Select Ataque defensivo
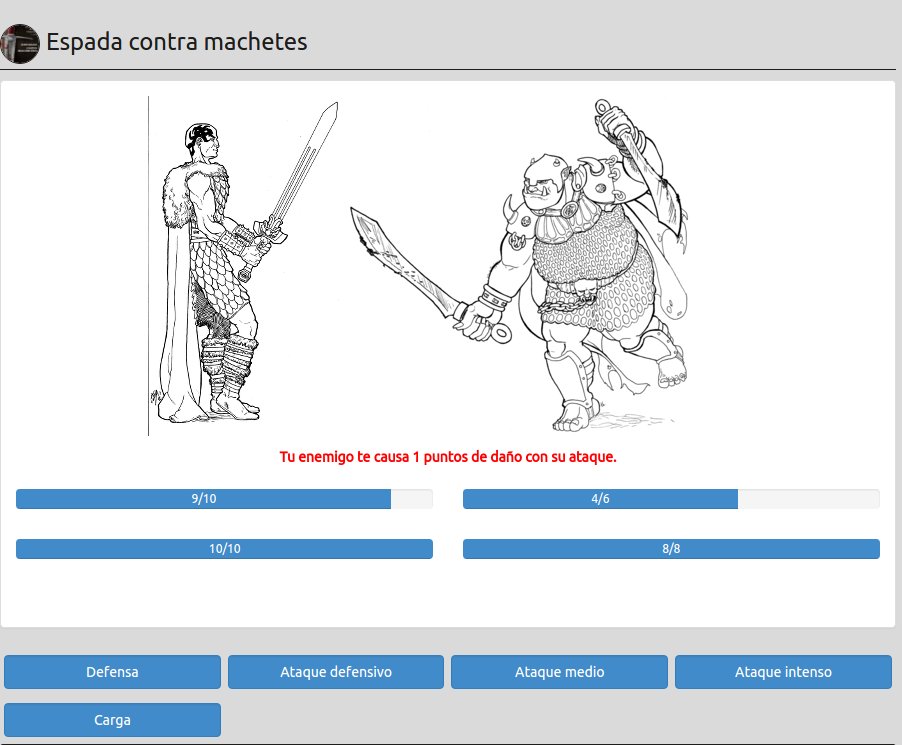Image resolution: width=902 pixels, height=745 pixels. pos(336,672)
